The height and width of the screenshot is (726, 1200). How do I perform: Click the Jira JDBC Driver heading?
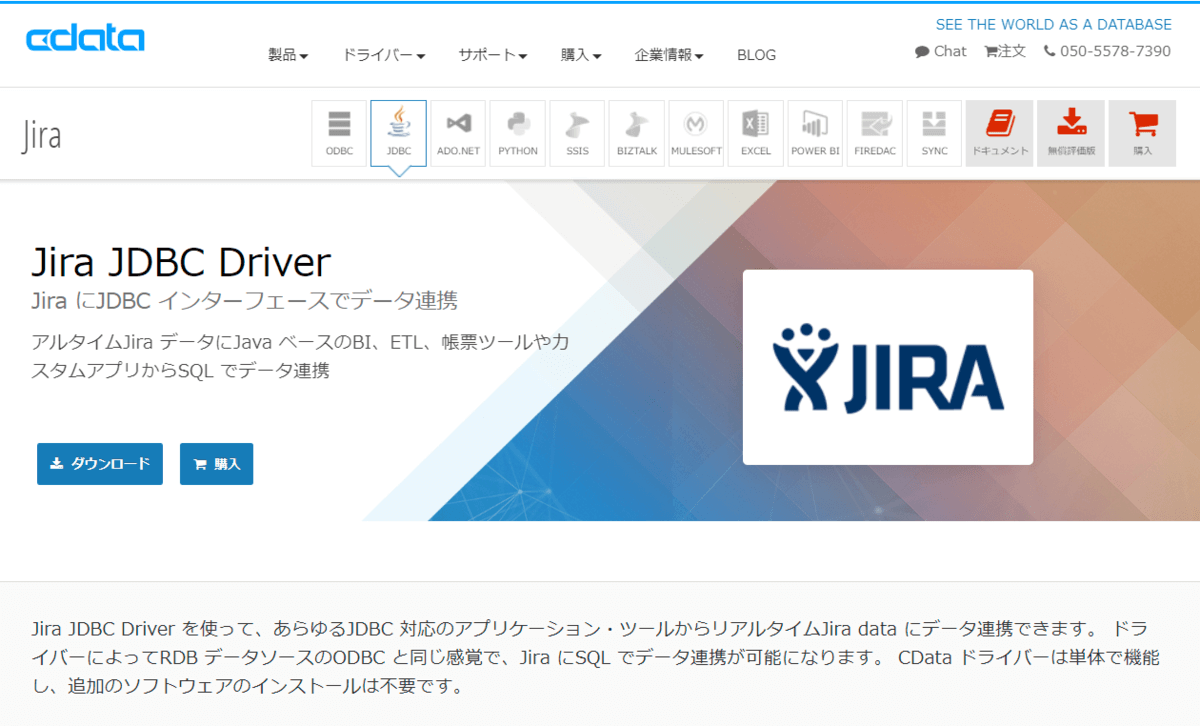click(181, 262)
